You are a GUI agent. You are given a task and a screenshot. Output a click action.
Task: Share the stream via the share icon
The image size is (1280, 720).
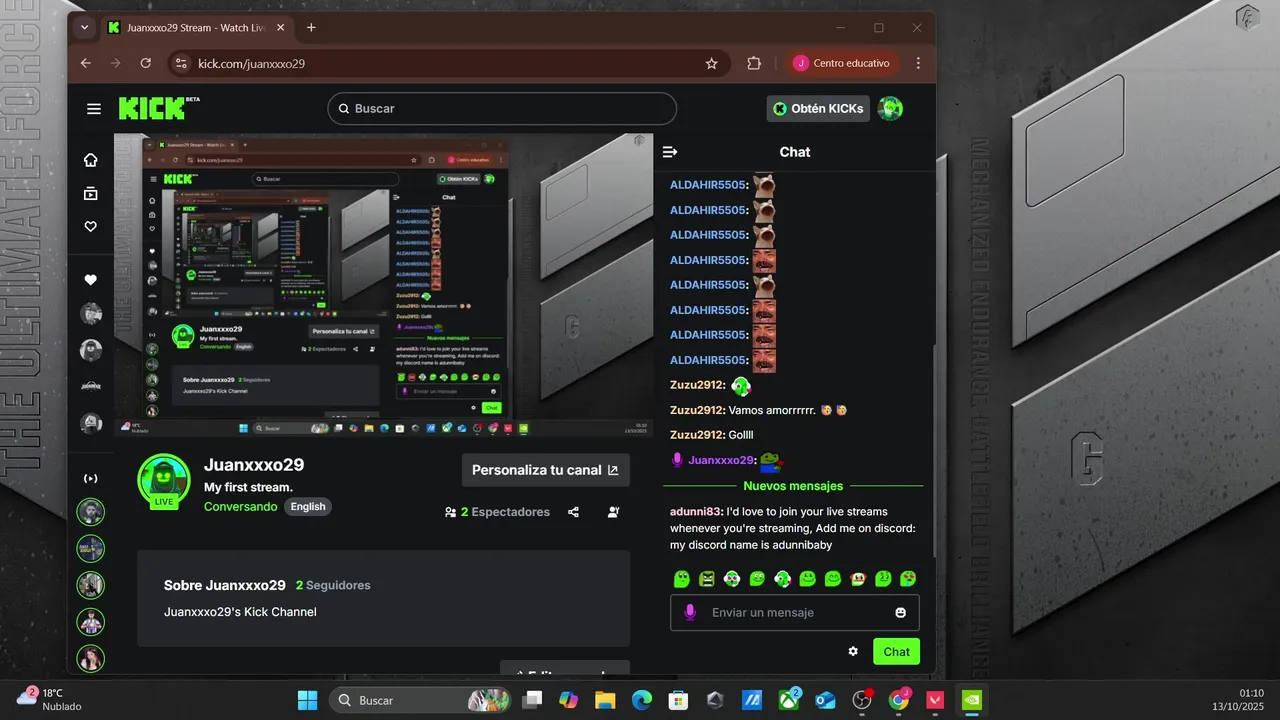point(573,512)
